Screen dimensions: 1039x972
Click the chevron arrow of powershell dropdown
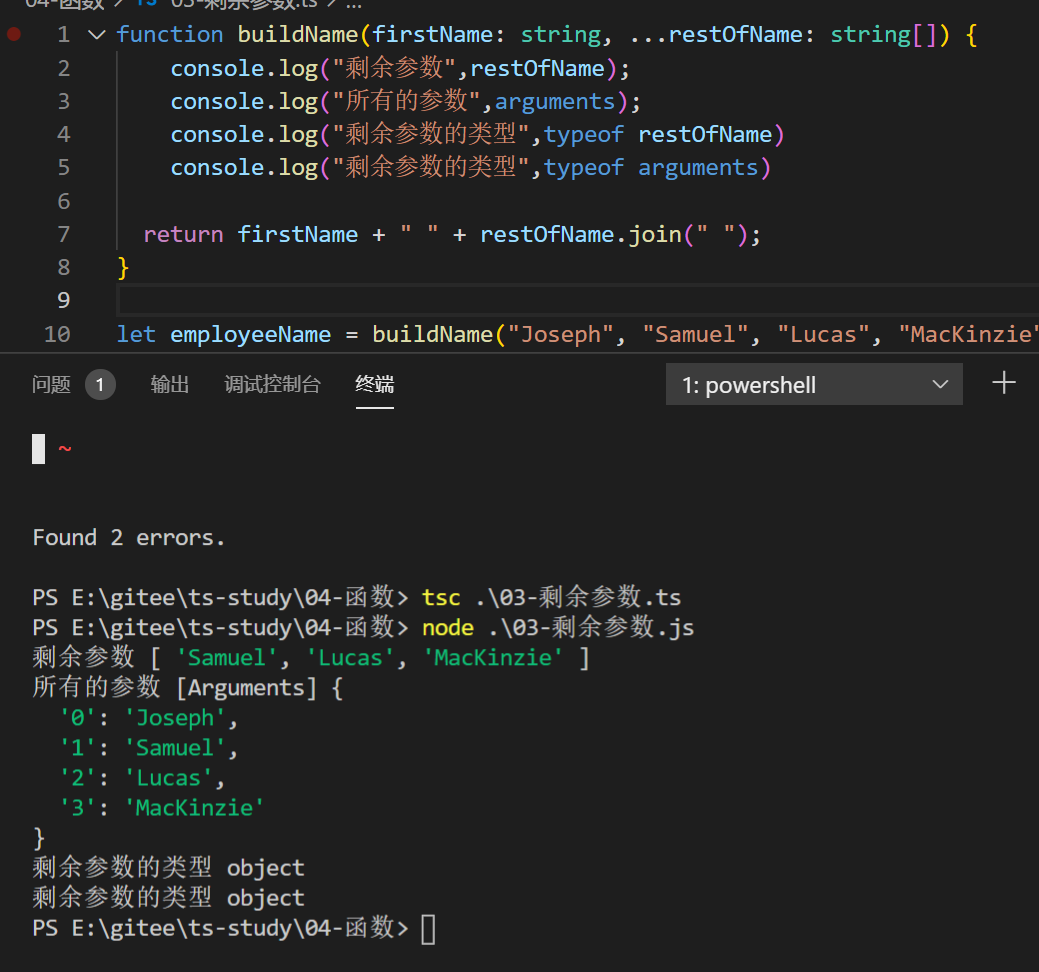pyautogui.click(x=940, y=385)
